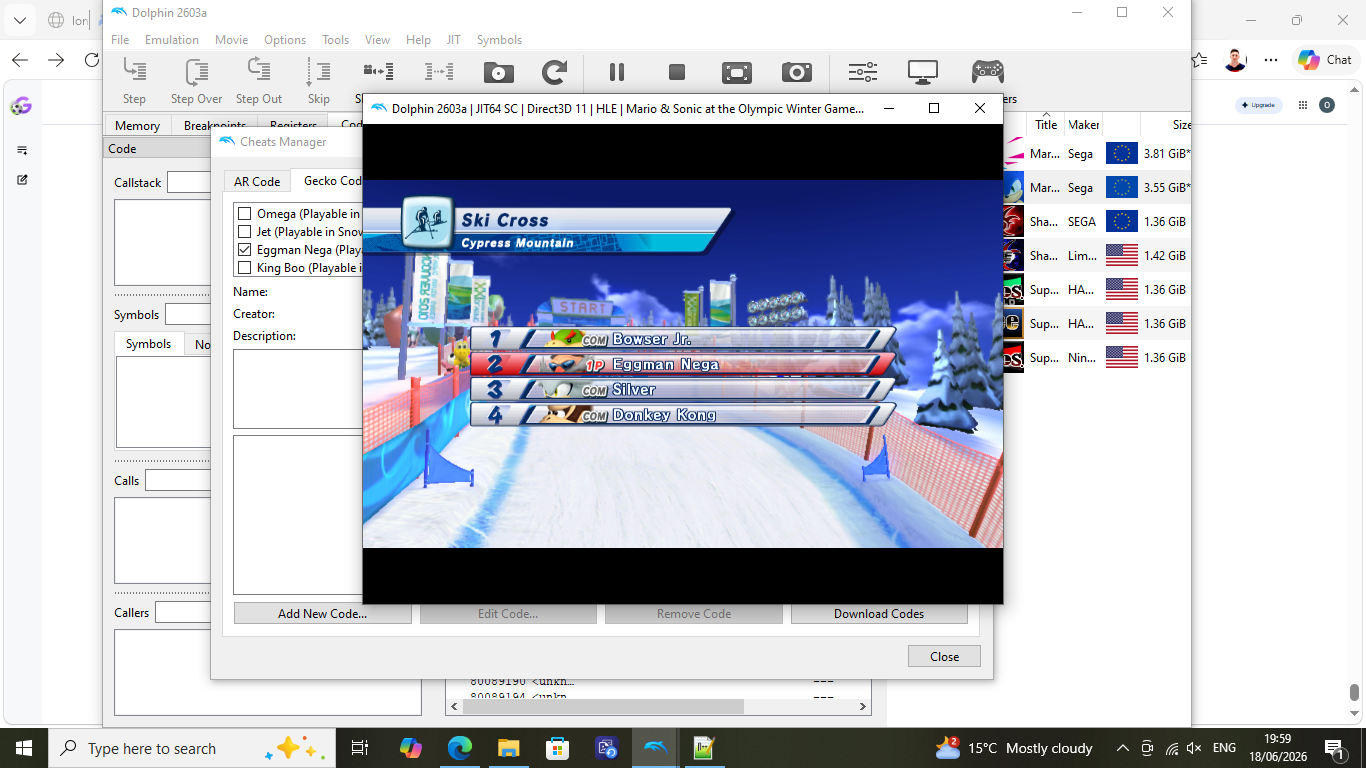Click the Callstack input field
The image size is (1366, 768).
coord(189,182)
